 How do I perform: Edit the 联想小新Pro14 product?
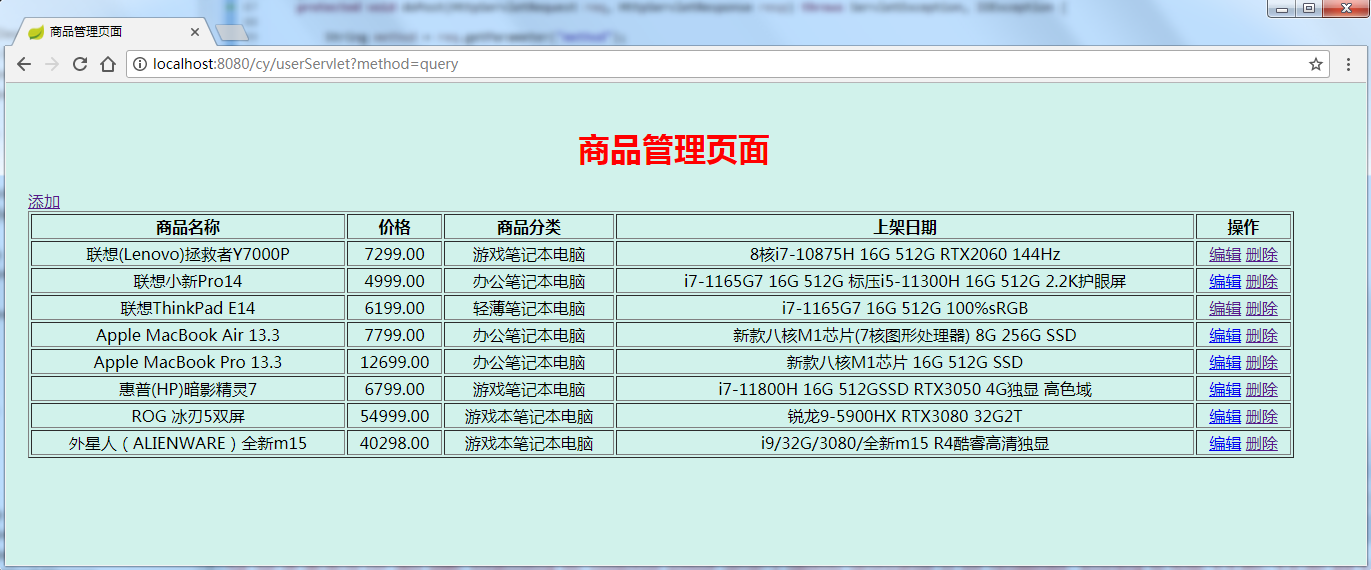[1225, 281]
